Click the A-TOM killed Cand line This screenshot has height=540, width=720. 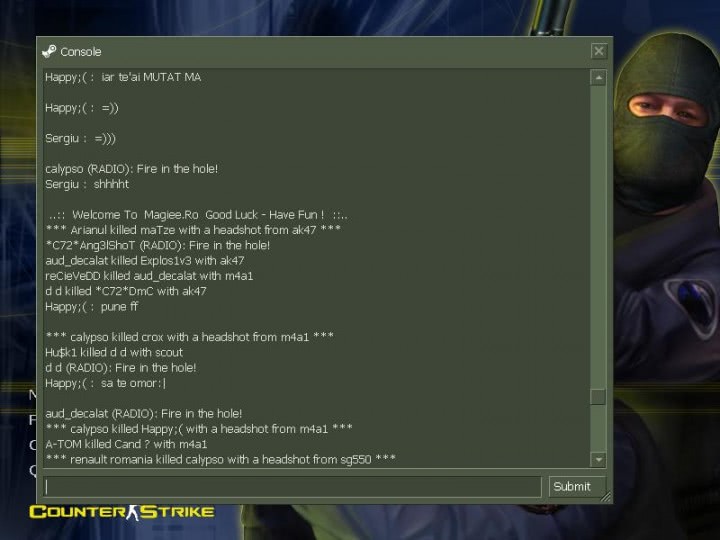126,444
